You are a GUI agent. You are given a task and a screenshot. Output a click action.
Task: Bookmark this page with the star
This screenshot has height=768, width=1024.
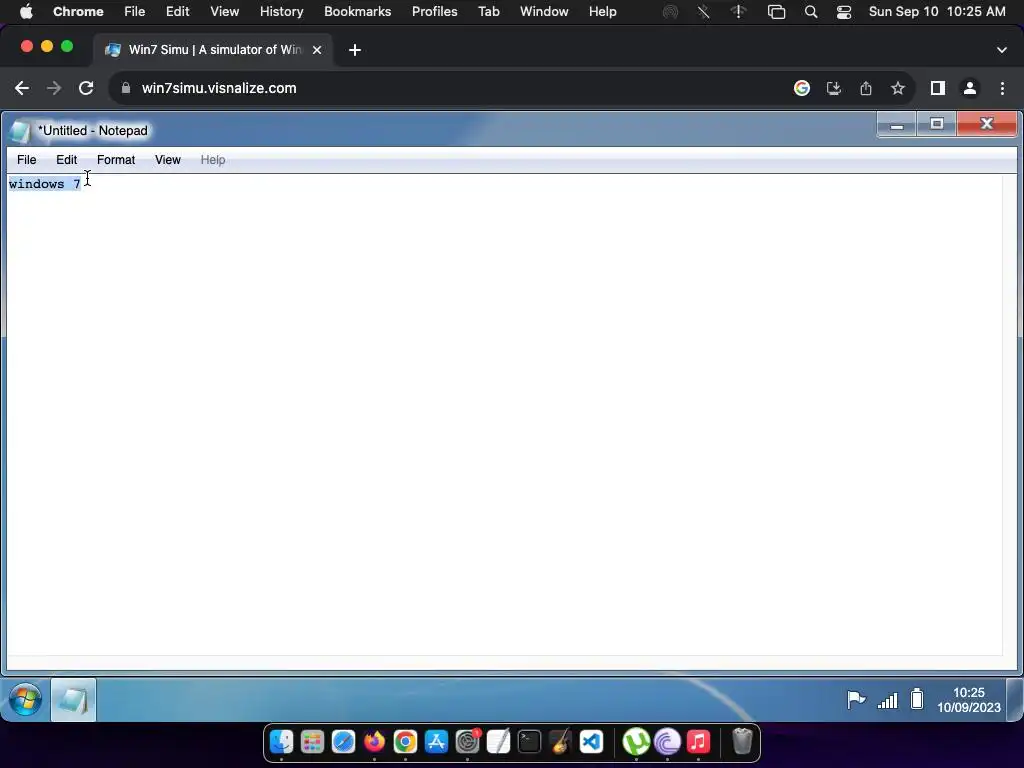(x=898, y=88)
